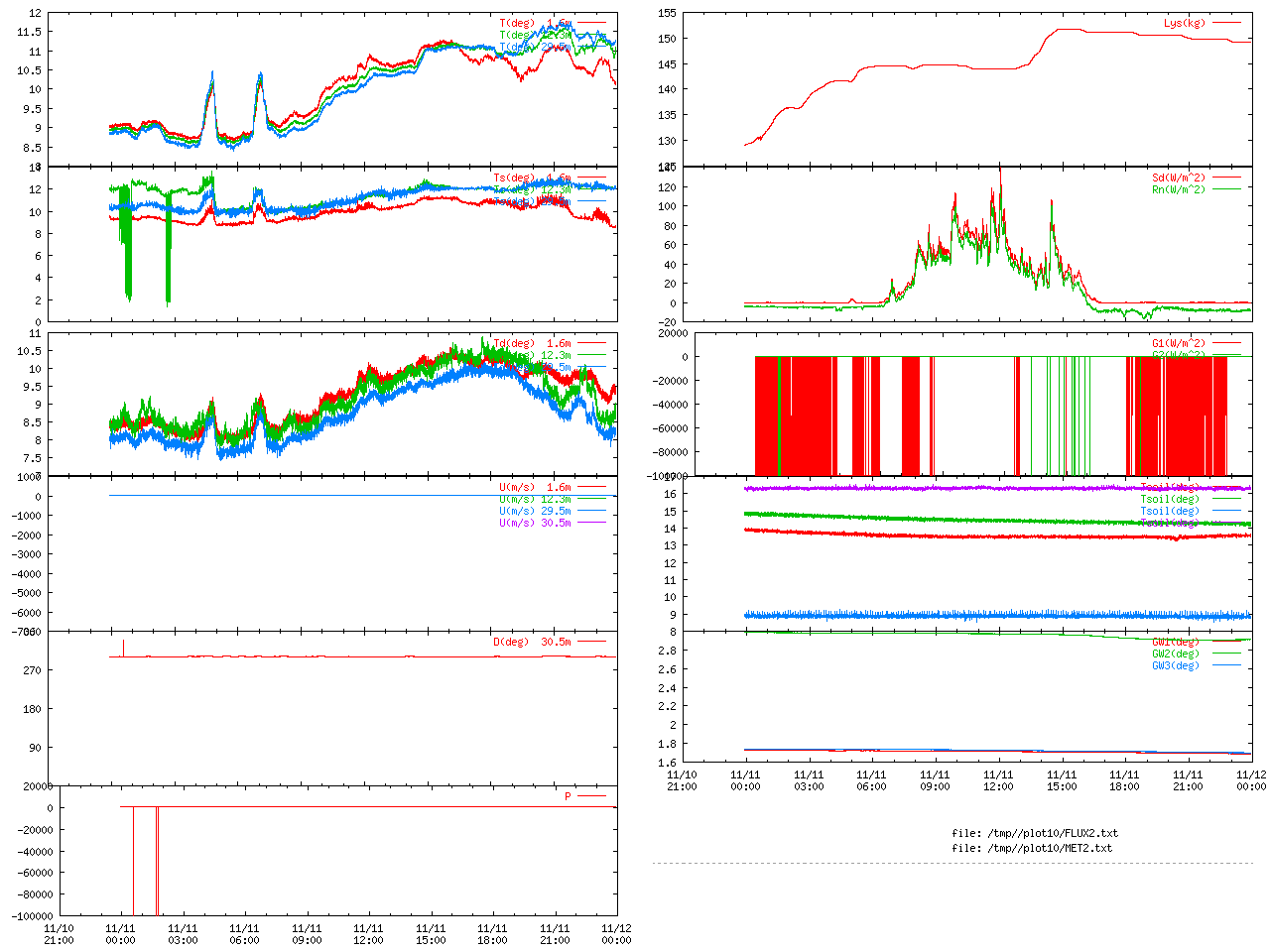Click '11/11 15:00' on right column time axis
This screenshot has height=952, width=1270.
(x=1062, y=780)
